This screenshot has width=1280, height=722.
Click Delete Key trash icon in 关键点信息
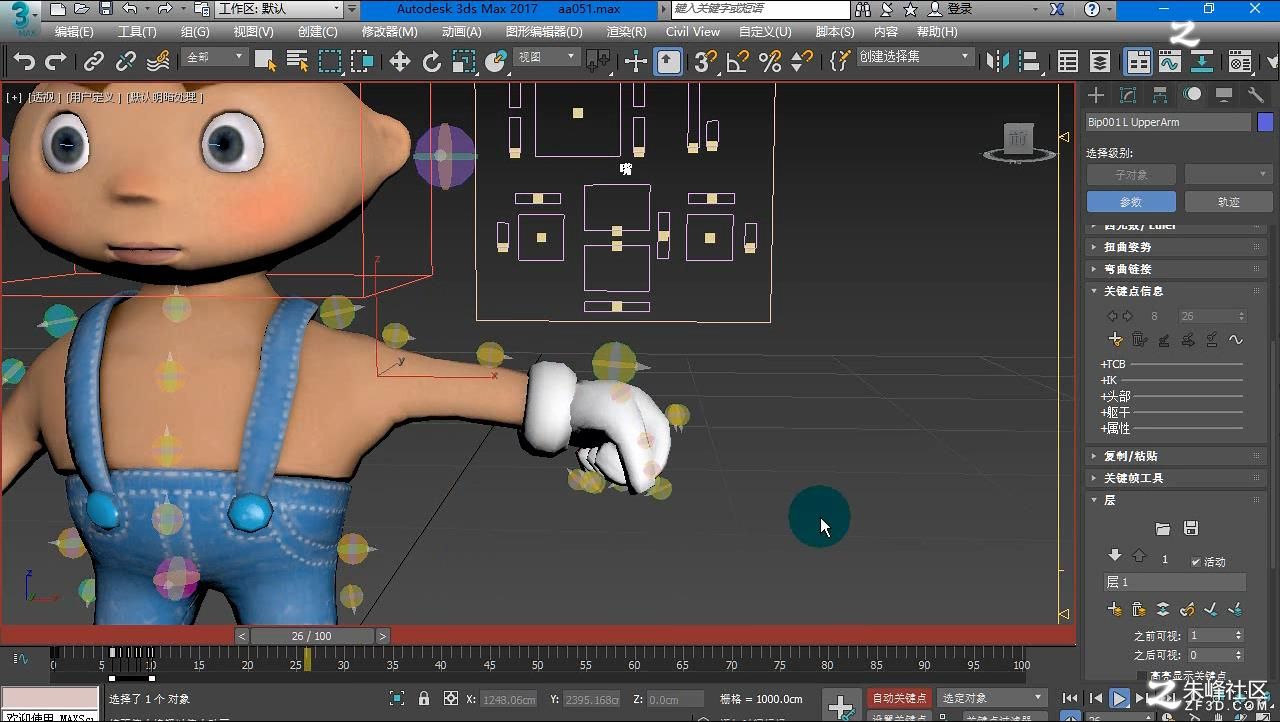coord(1140,340)
